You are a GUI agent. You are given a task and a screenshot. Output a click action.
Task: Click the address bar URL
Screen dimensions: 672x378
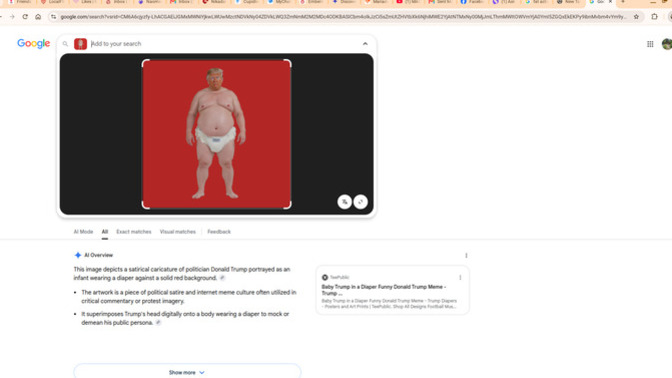343,17
